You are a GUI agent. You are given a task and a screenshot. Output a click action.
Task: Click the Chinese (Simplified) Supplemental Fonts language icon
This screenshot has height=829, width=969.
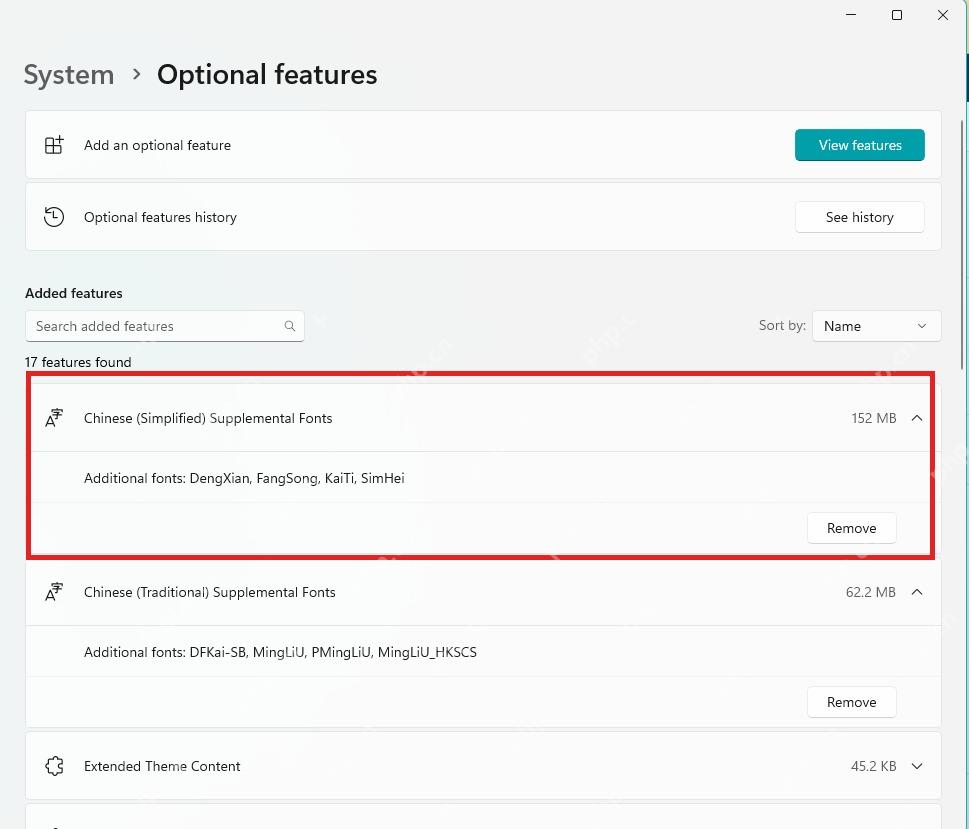coord(54,418)
